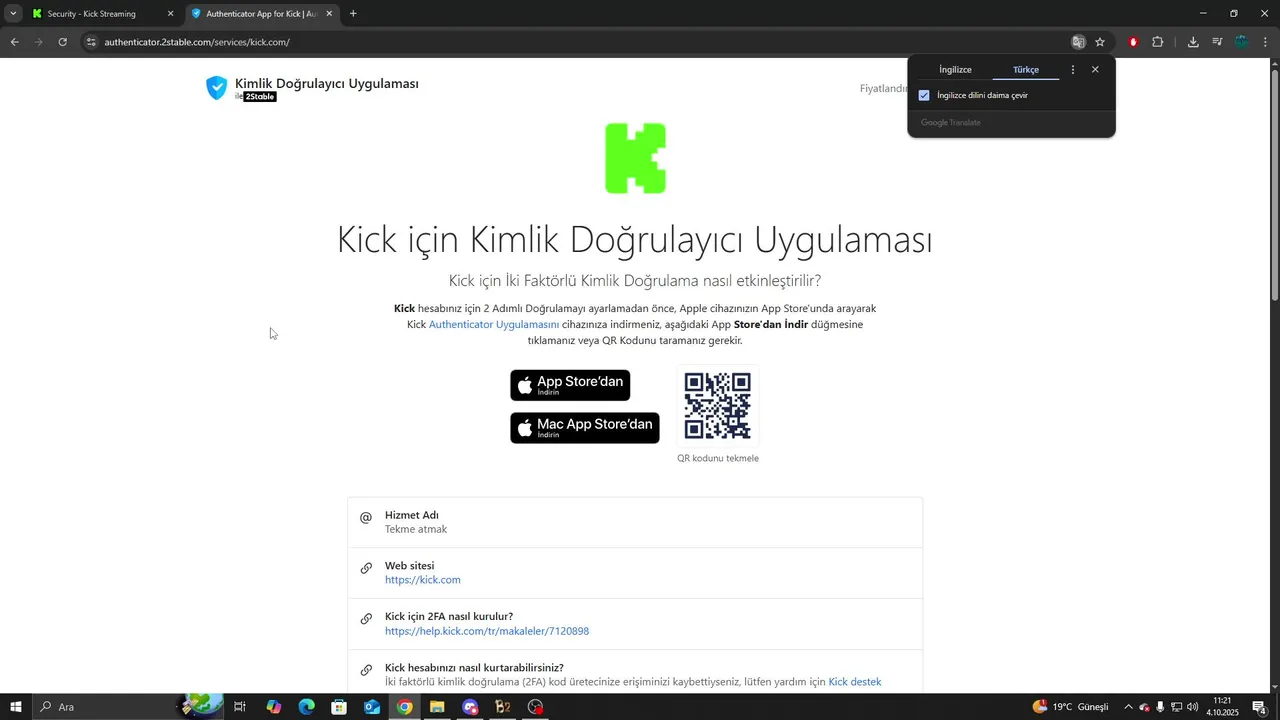Screen dimensions: 1280x720
Task: Open the weather widget 19°C Güneşli
Action: point(1070,707)
